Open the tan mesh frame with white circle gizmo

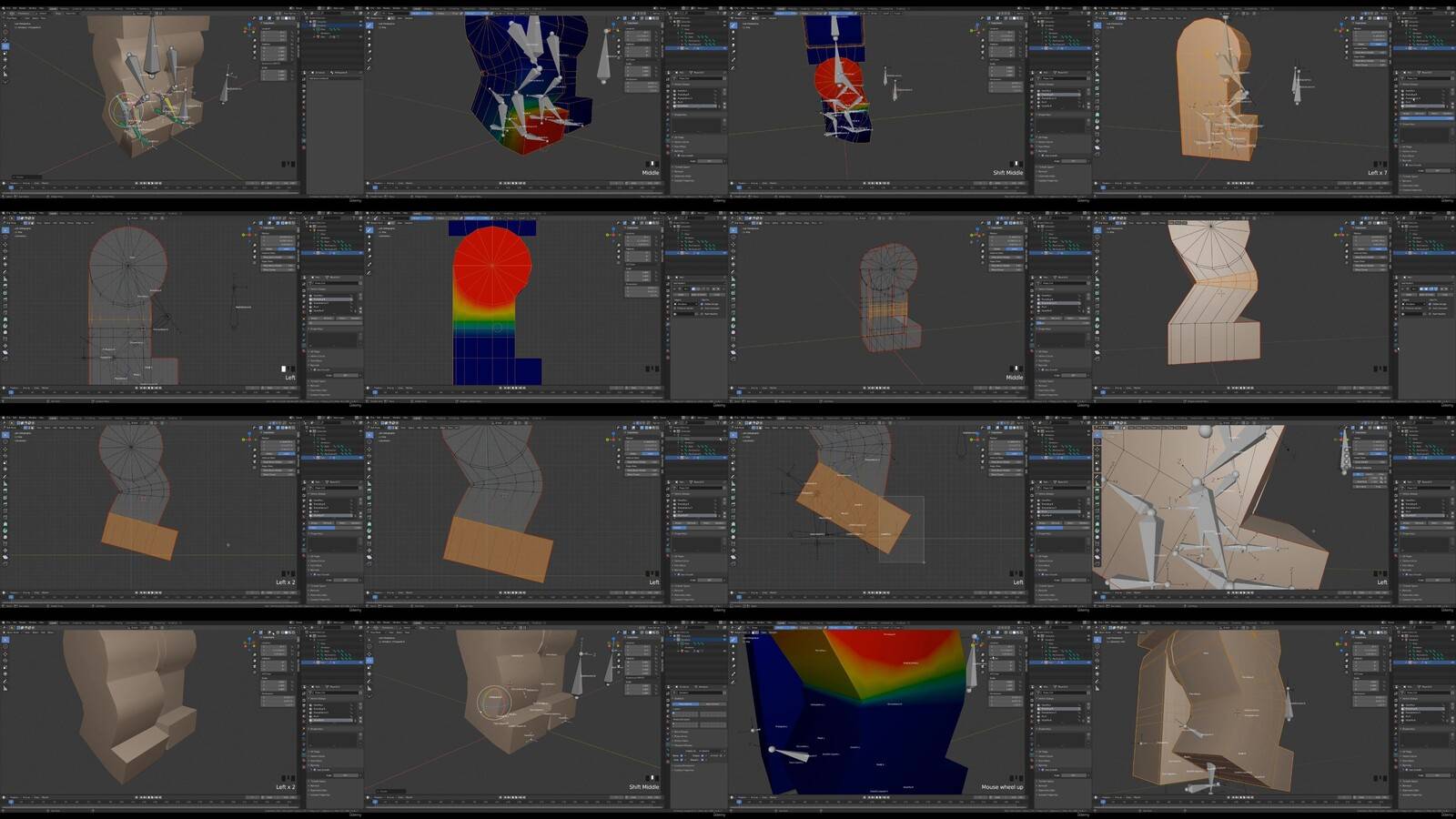546,715
